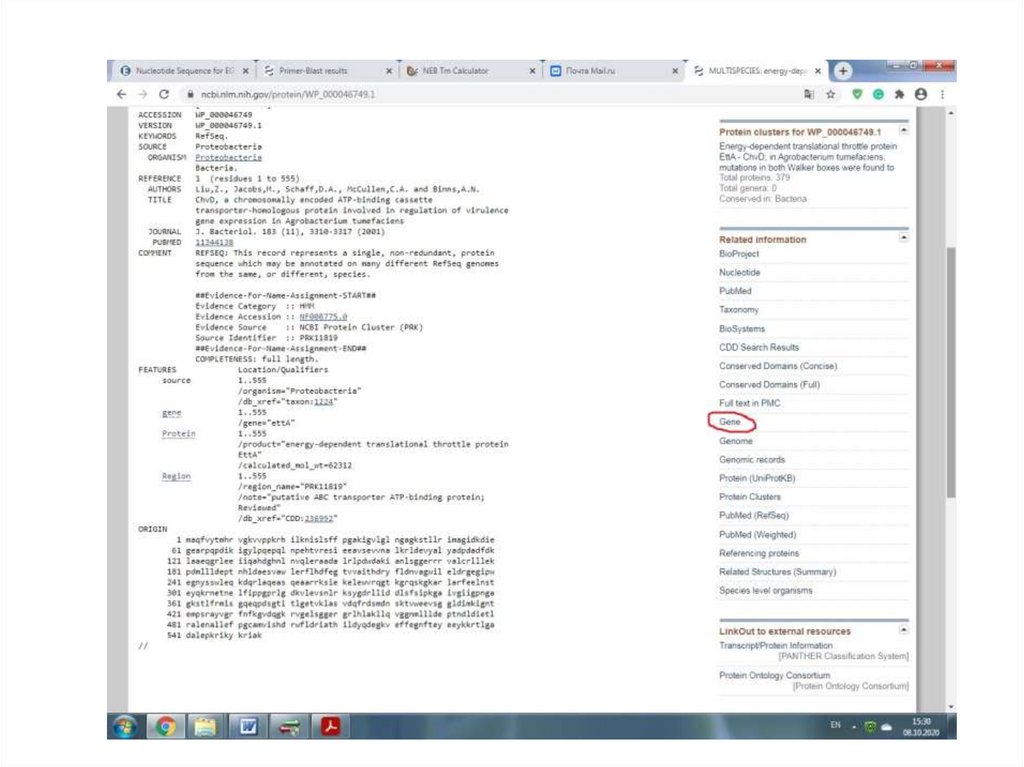Click the address bar URL field
Image resolution: width=1024 pixels, height=767 pixels.
tap(490, 94)
